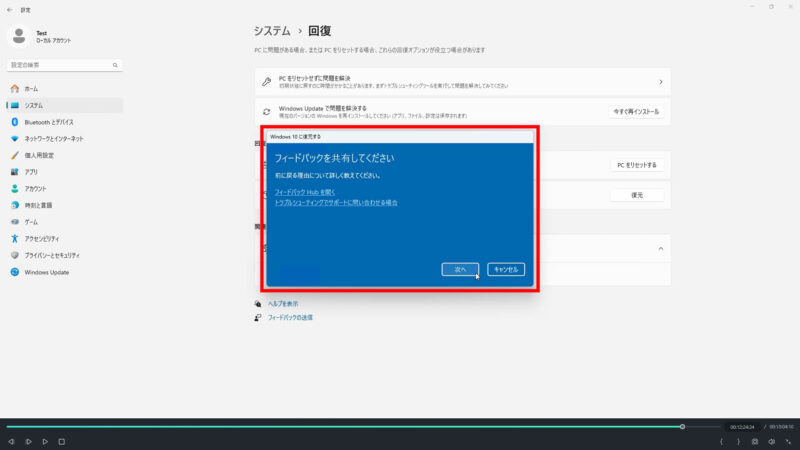Open ホーム in the settings sidebar

[x=31, y=89]
